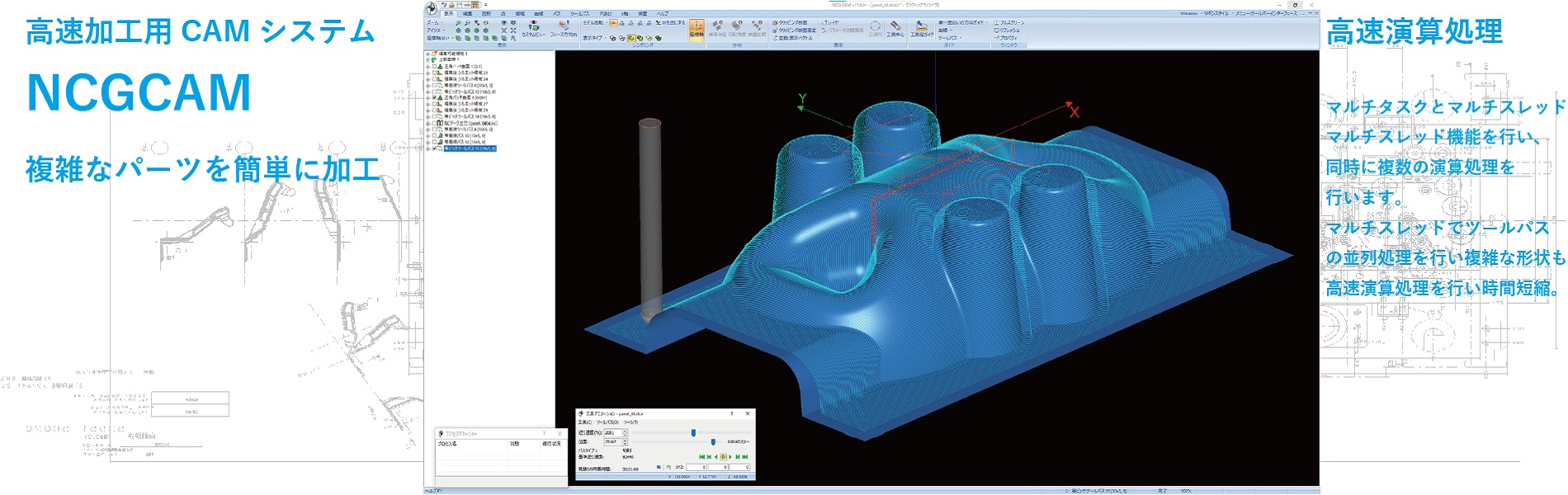This screenshot has width=1568, height=495.
Task: Open the 表示タイプ display type dropdown
Action: coord(594,38)
